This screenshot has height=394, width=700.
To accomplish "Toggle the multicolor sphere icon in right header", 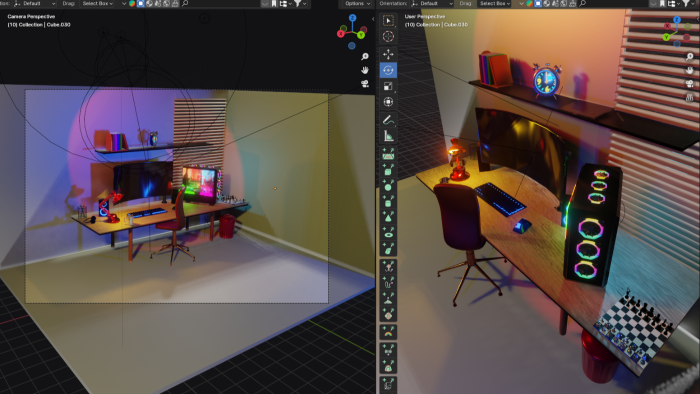I will pos(529,4).
